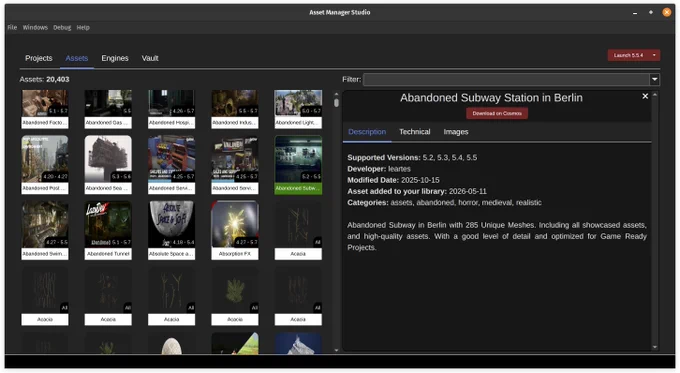This screenshot has width=680, height=373.
Task: Open the Help menu
Action: tap(83, 27)
